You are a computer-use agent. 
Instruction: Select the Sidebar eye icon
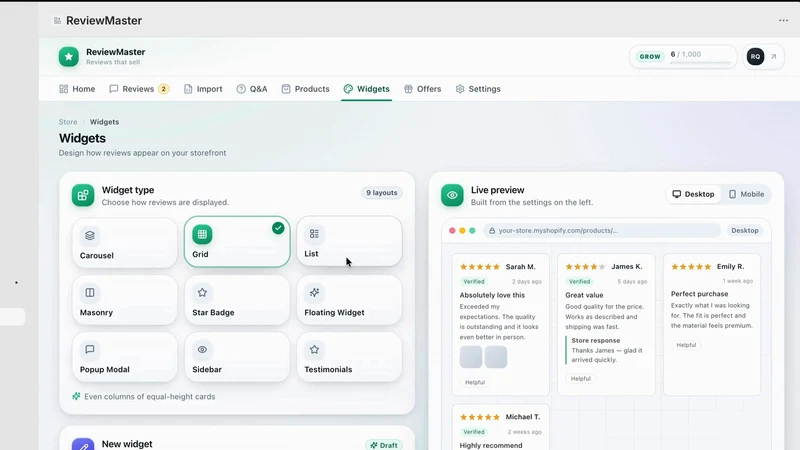click(x=202, y=349)
